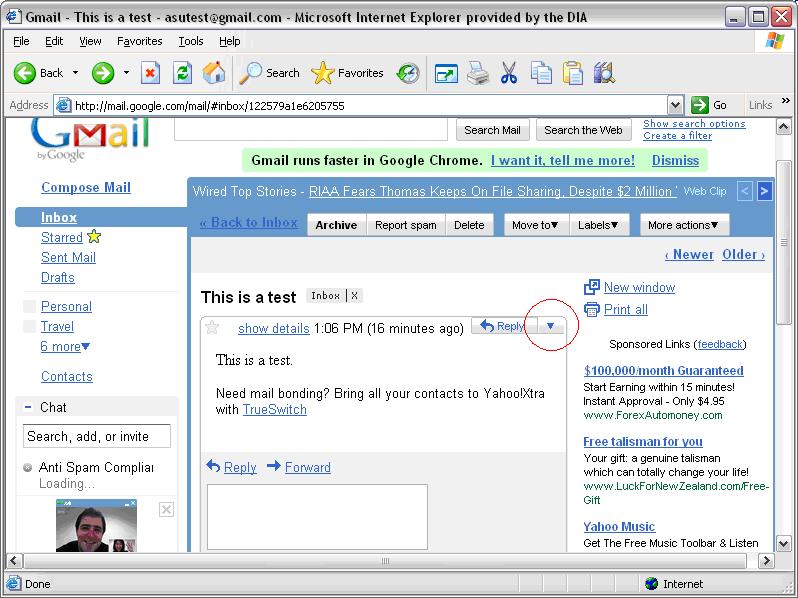Click next web clip arrow
Image resolution: width=798 pixels, height=598 pixels.
pos(764,191)
